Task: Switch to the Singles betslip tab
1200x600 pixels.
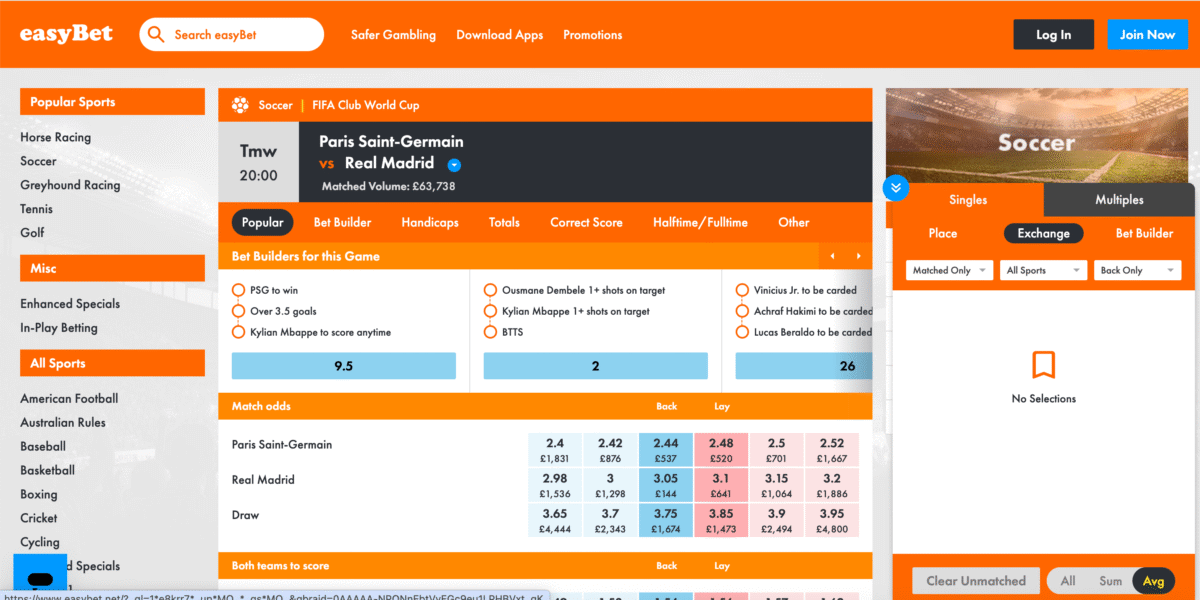Action: pos(968,200)
